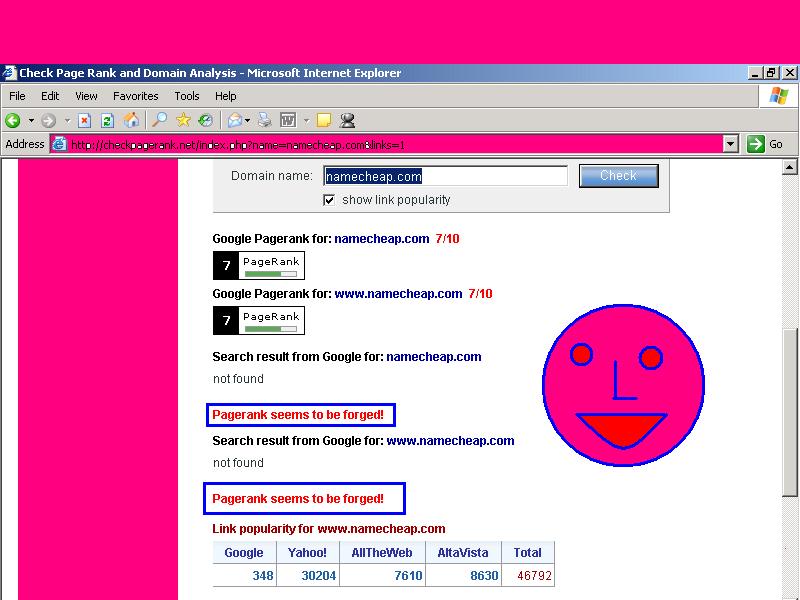
Task: Refresh the page with green arrows icon
Action: [x=107, y=121]
